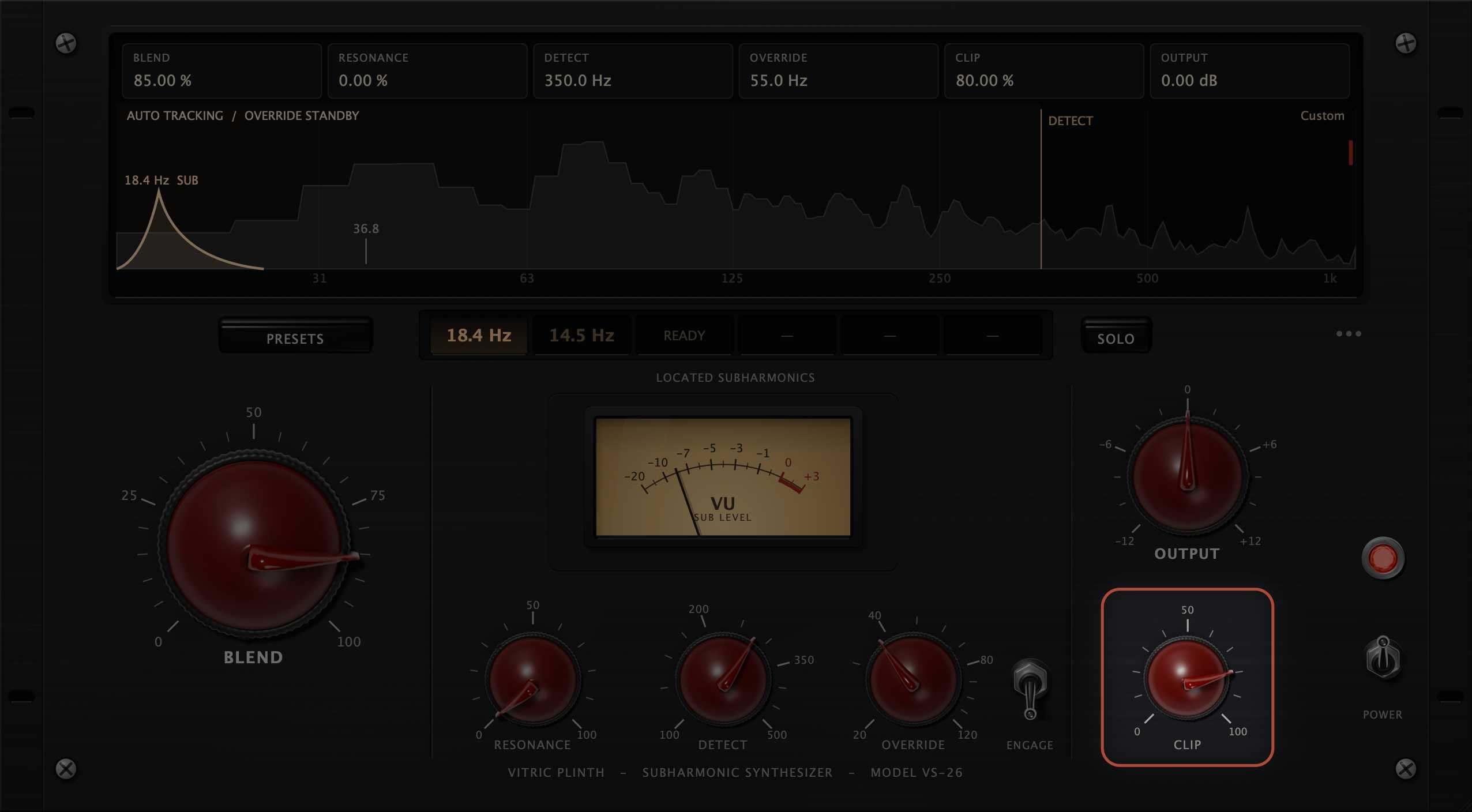Screen dimensions: 1472x812
Task: Flip the ENGAGE toggle switch
Action: [x=1030, y=690]
